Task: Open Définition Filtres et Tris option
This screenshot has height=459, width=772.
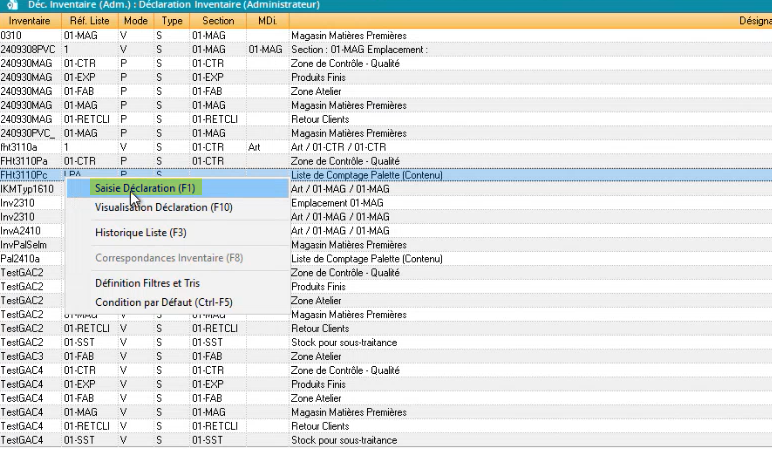Action: pos(147,283)
